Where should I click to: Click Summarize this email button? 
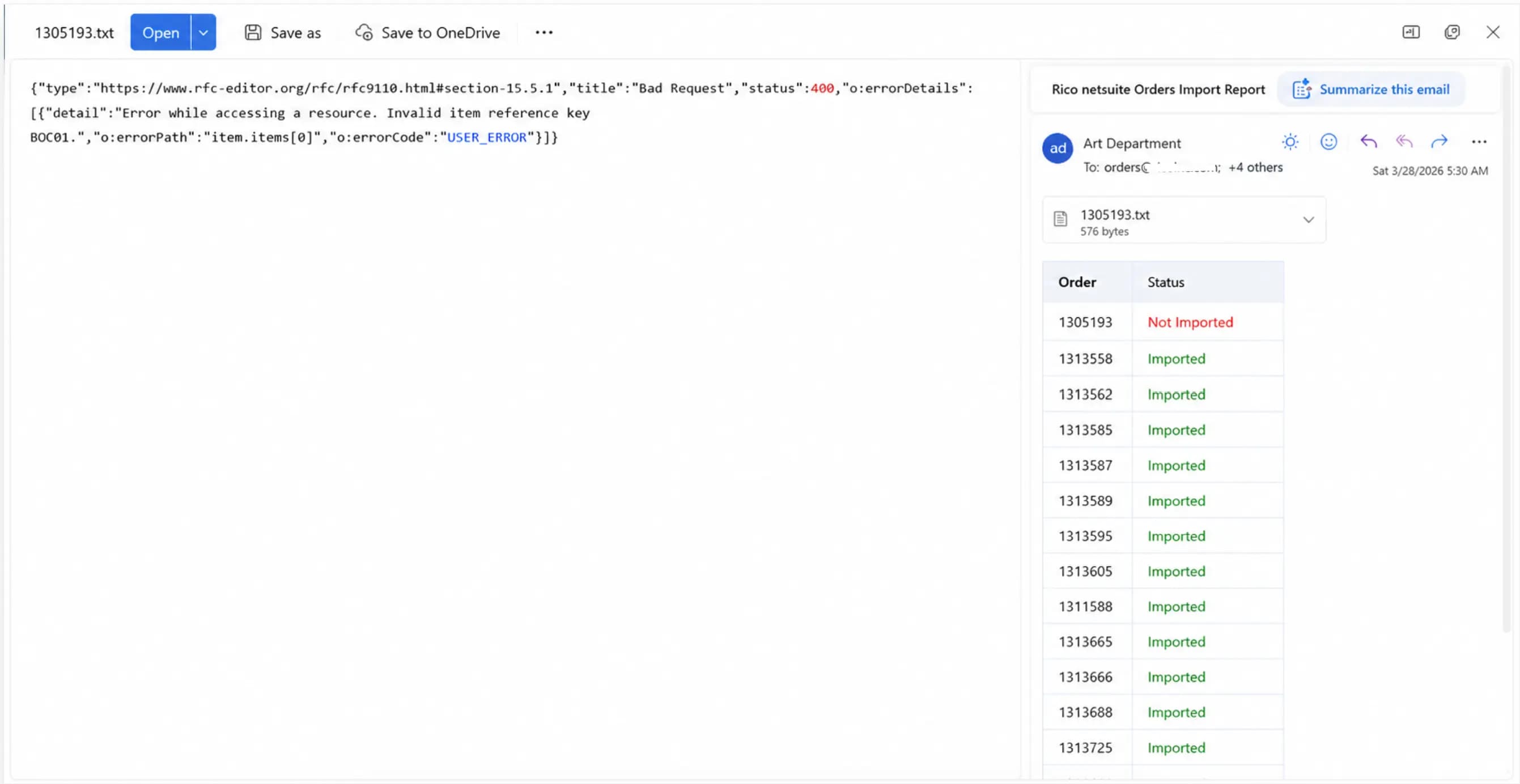click(x=1371, y=89)
